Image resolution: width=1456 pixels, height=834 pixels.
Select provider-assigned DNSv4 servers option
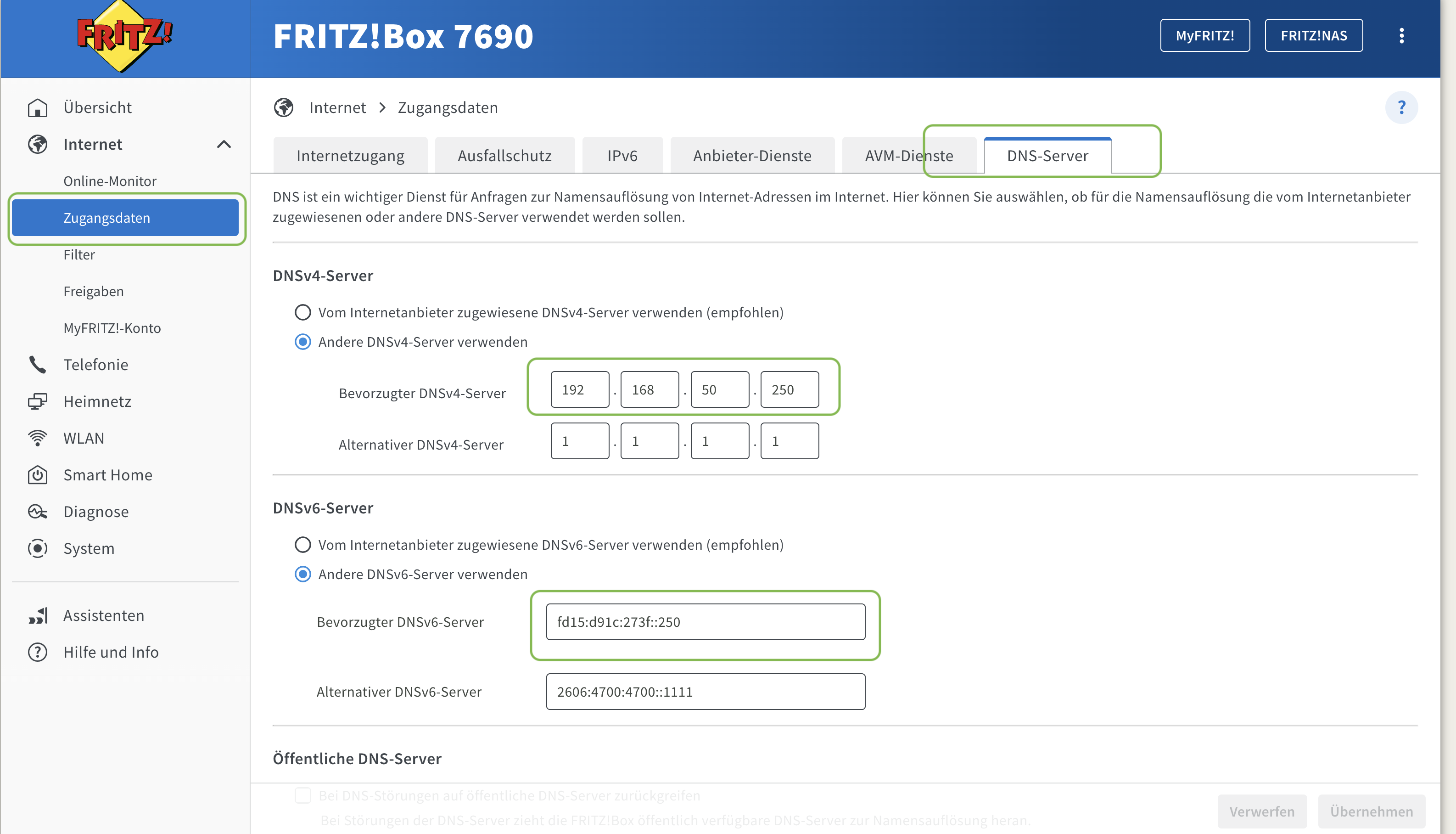tap(303, 312)
